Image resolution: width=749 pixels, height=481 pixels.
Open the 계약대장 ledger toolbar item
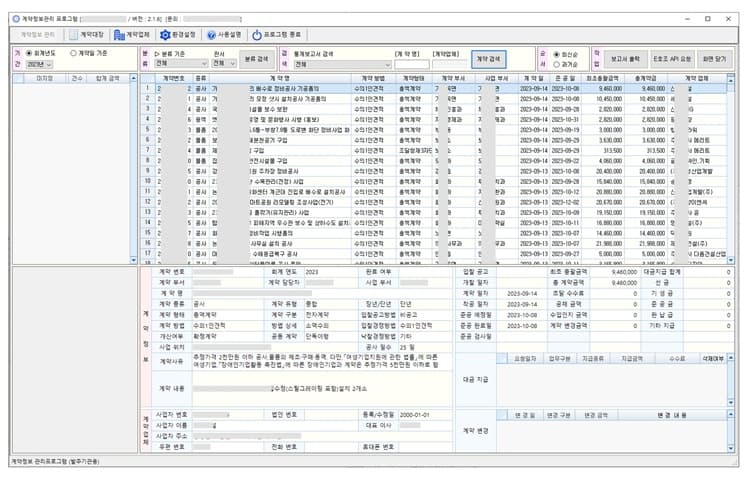click(x=86, y=35)
